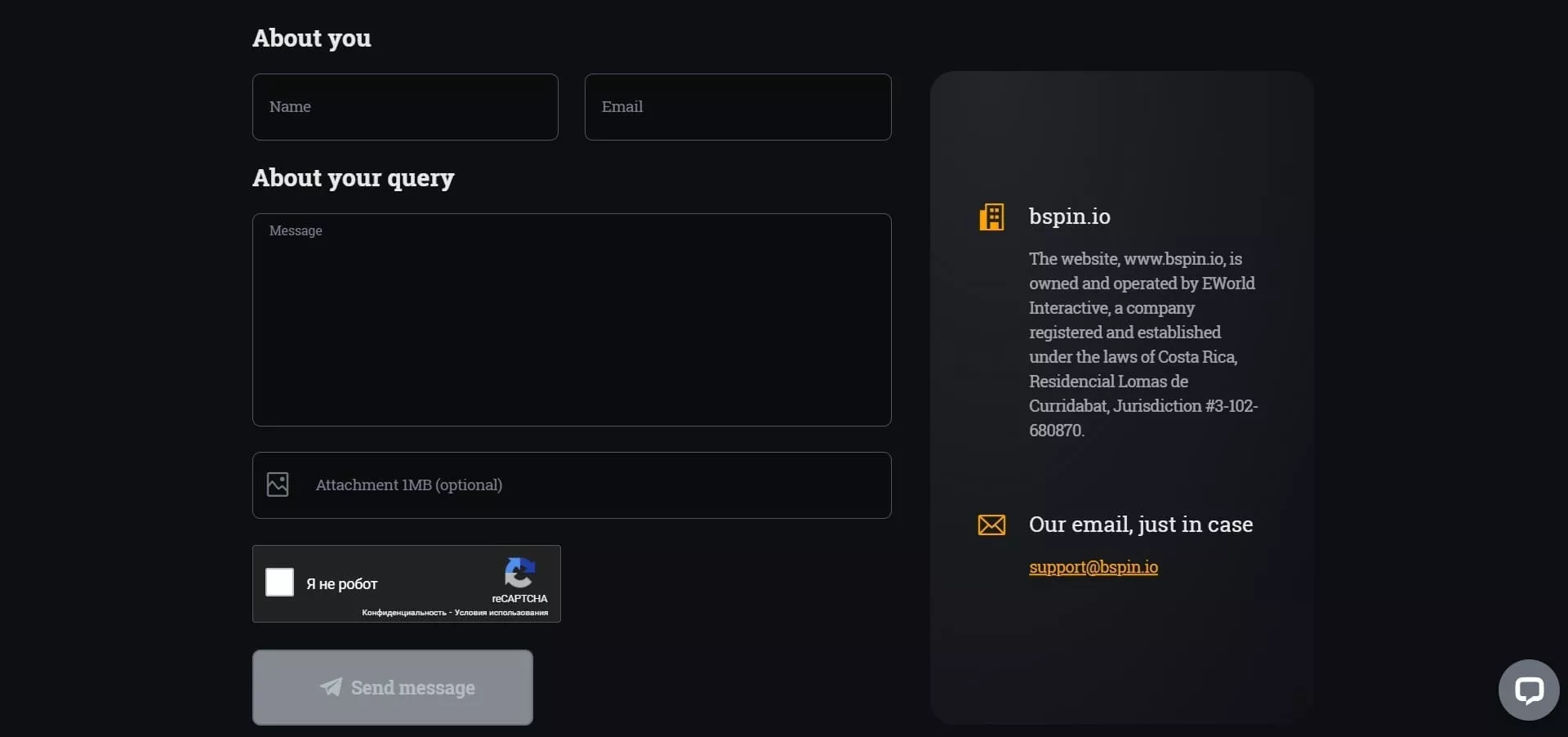Check the "Я не робот" reCAPTCHA box
The image size is (1568, 737).
(279, 583)
